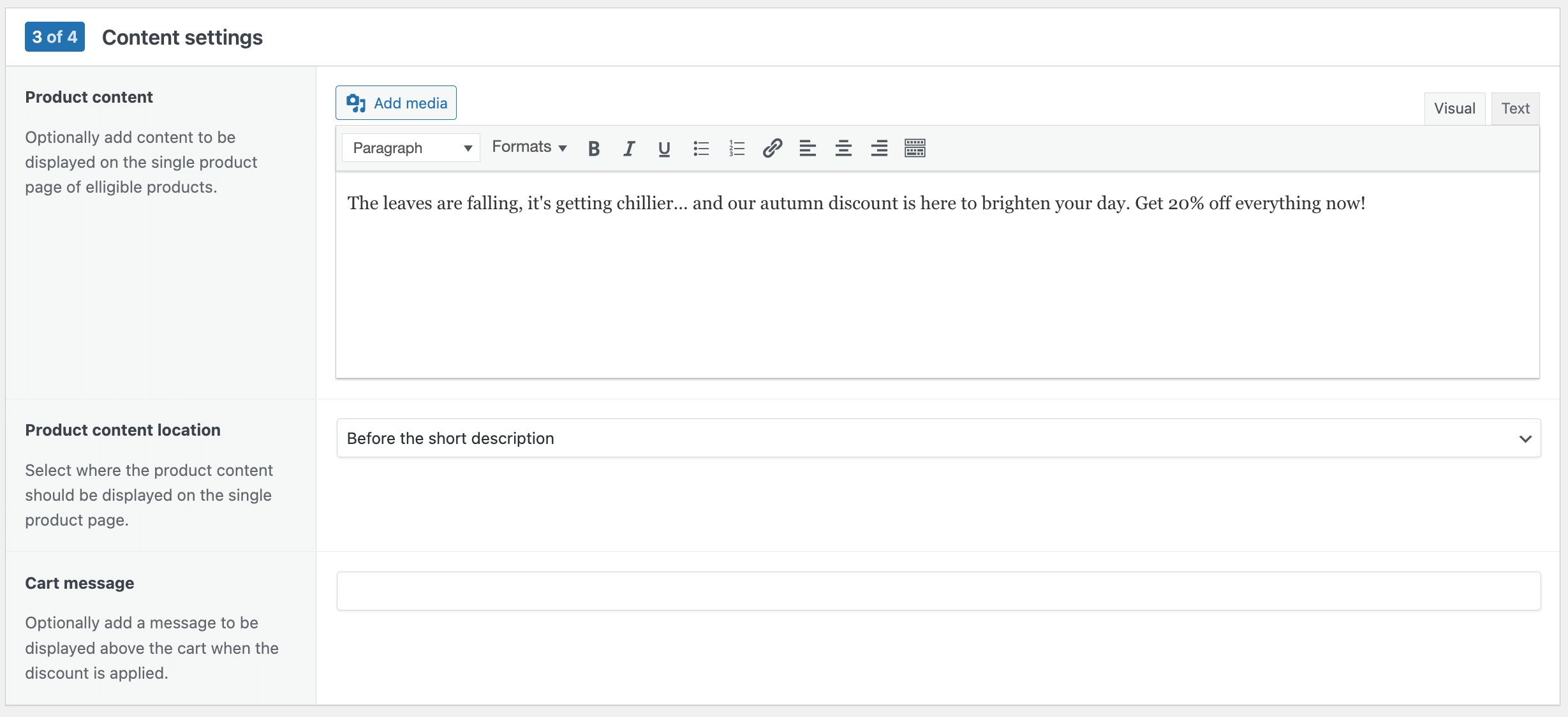Align text center
Image resolution: width=1568 pixels, height=717 pixels.
pyautogui.click(x=843, y=148)
